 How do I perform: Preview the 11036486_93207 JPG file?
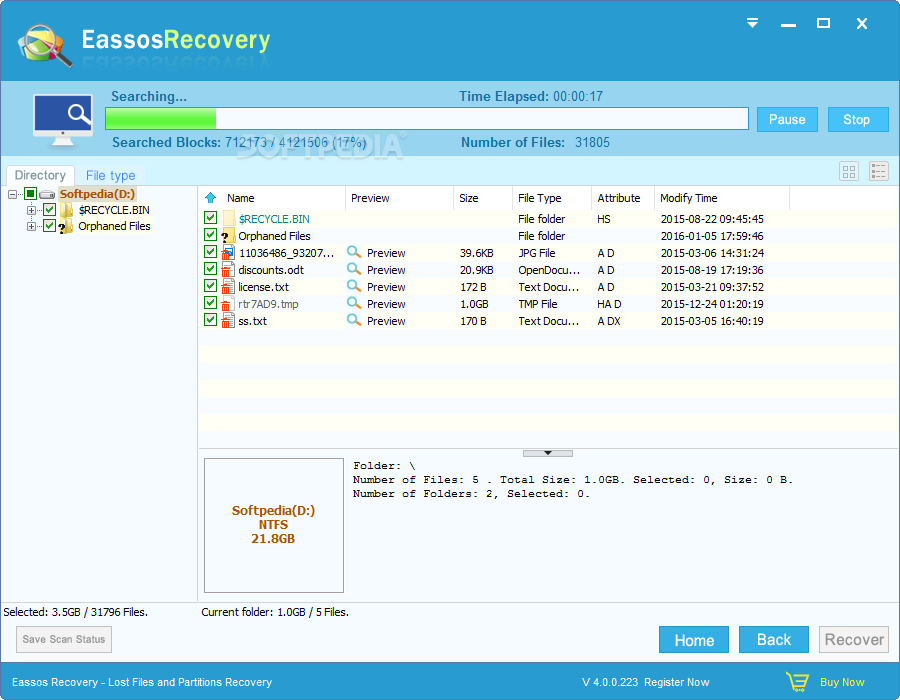pyautogui.click(x=386, y=253)
